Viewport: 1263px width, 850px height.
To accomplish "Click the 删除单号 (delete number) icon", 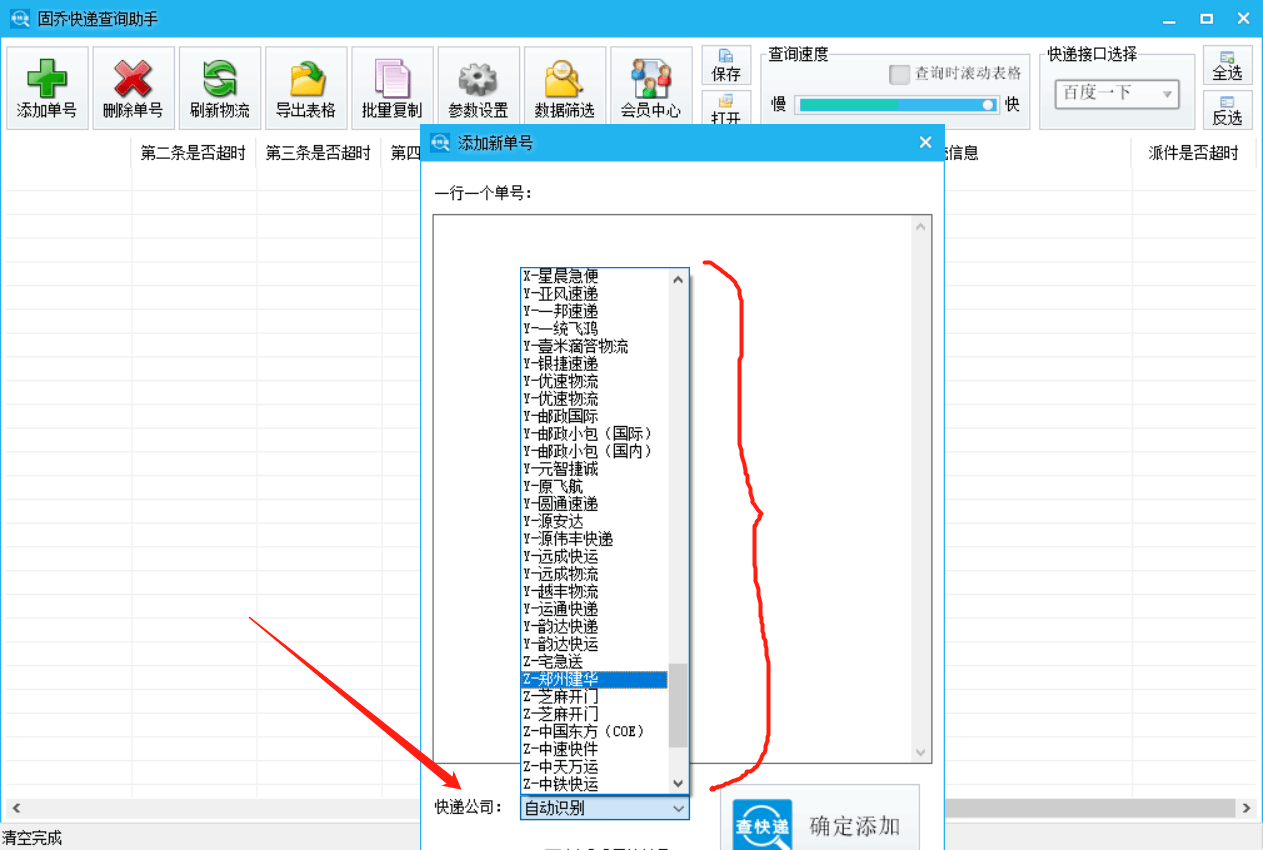I will [133, 87].
